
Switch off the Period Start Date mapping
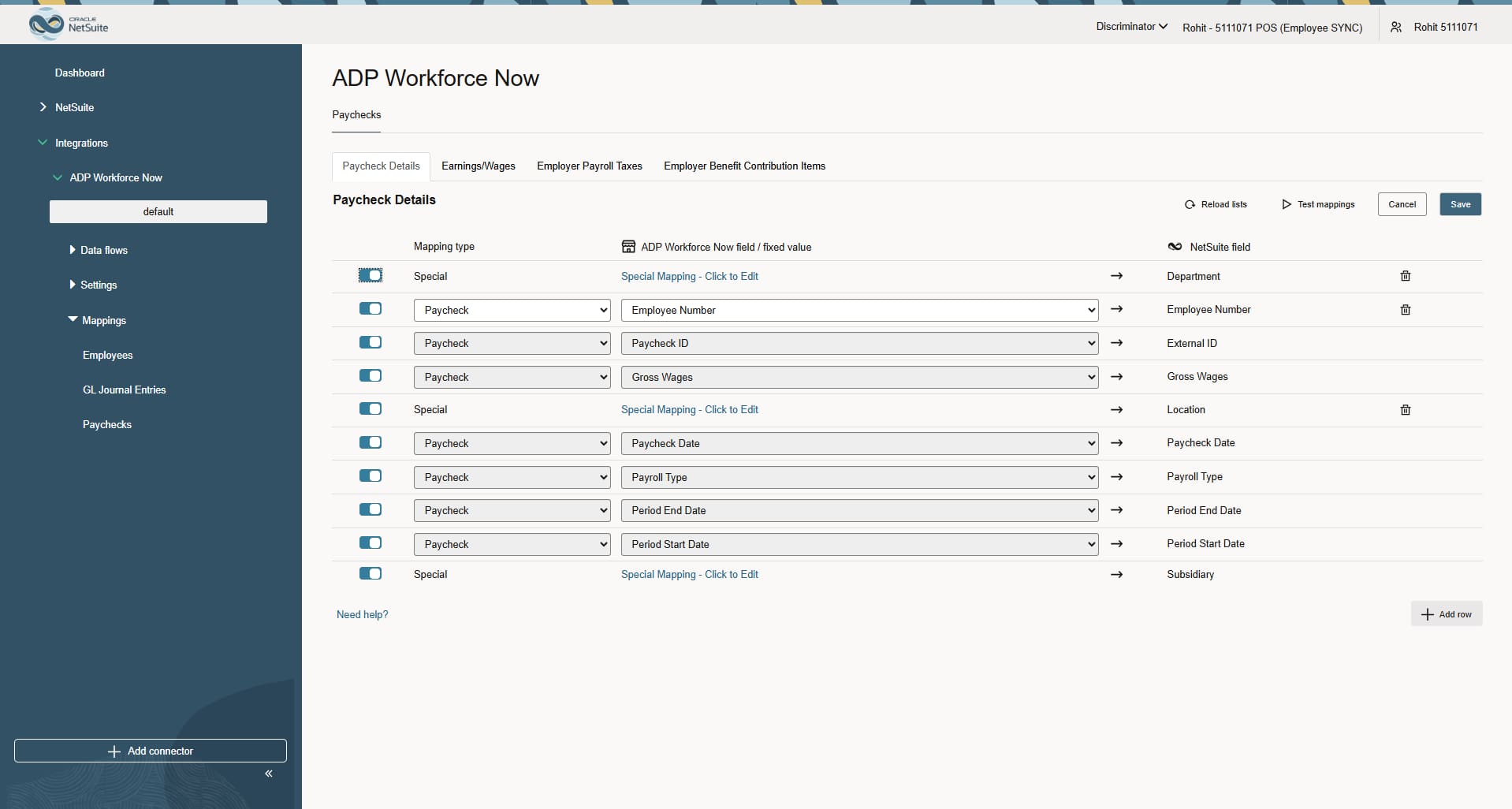tap(371, 542)
